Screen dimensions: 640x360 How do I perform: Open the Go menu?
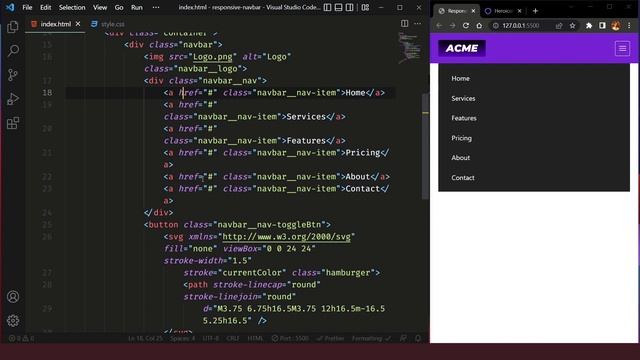(119, 7)
